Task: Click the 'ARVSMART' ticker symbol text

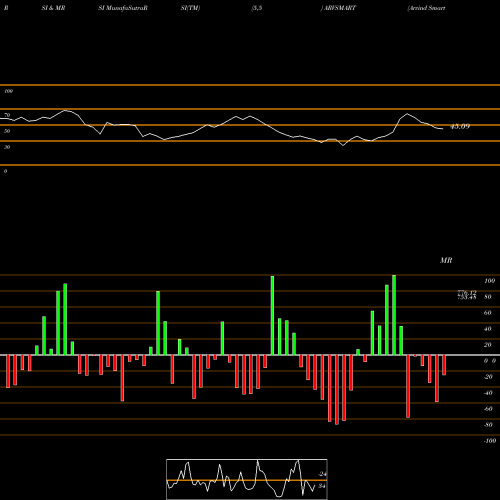Action: pyautogui.click(x=339, y=8)
